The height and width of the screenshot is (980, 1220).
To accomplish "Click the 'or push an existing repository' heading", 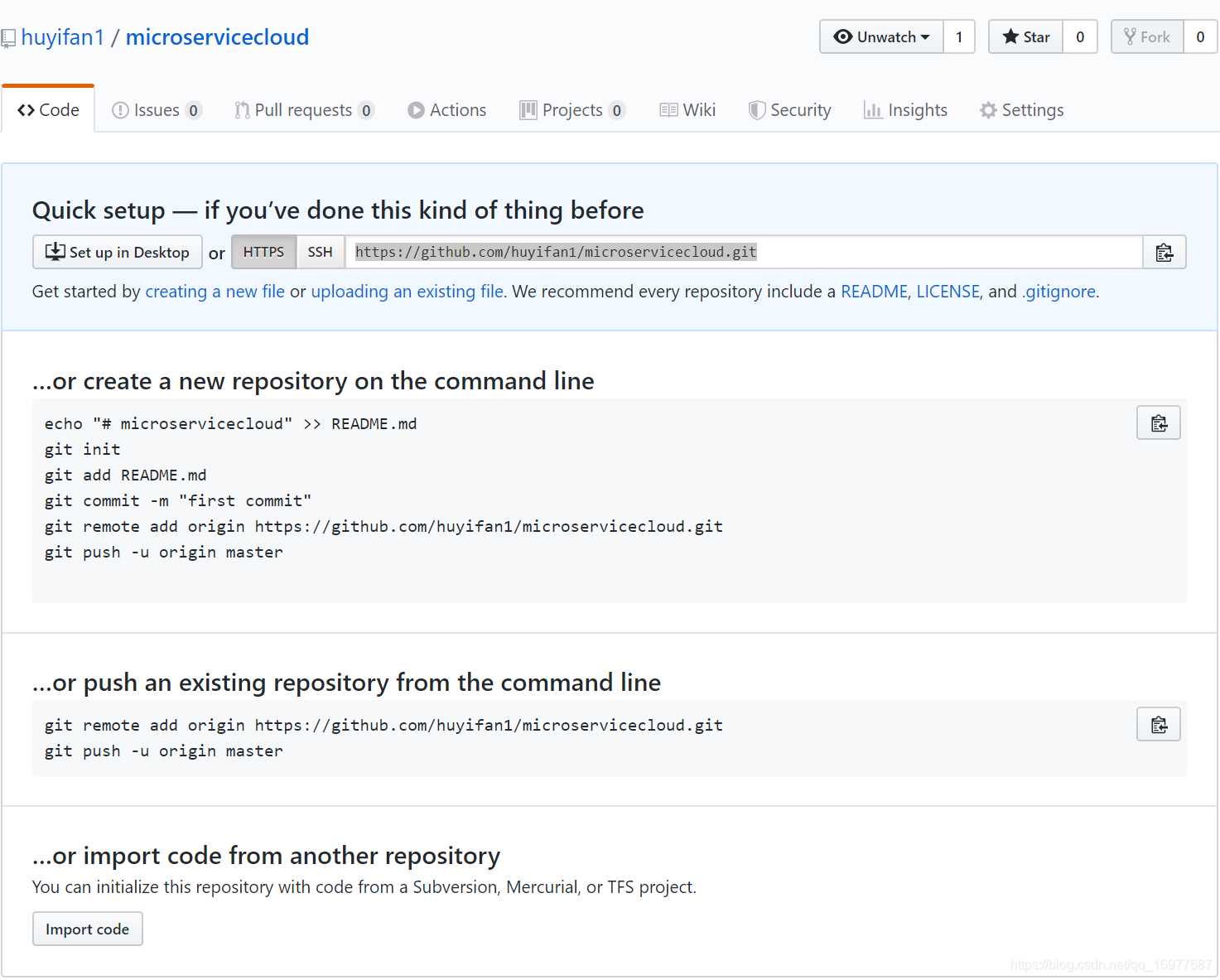I will [x=346, y=683].
